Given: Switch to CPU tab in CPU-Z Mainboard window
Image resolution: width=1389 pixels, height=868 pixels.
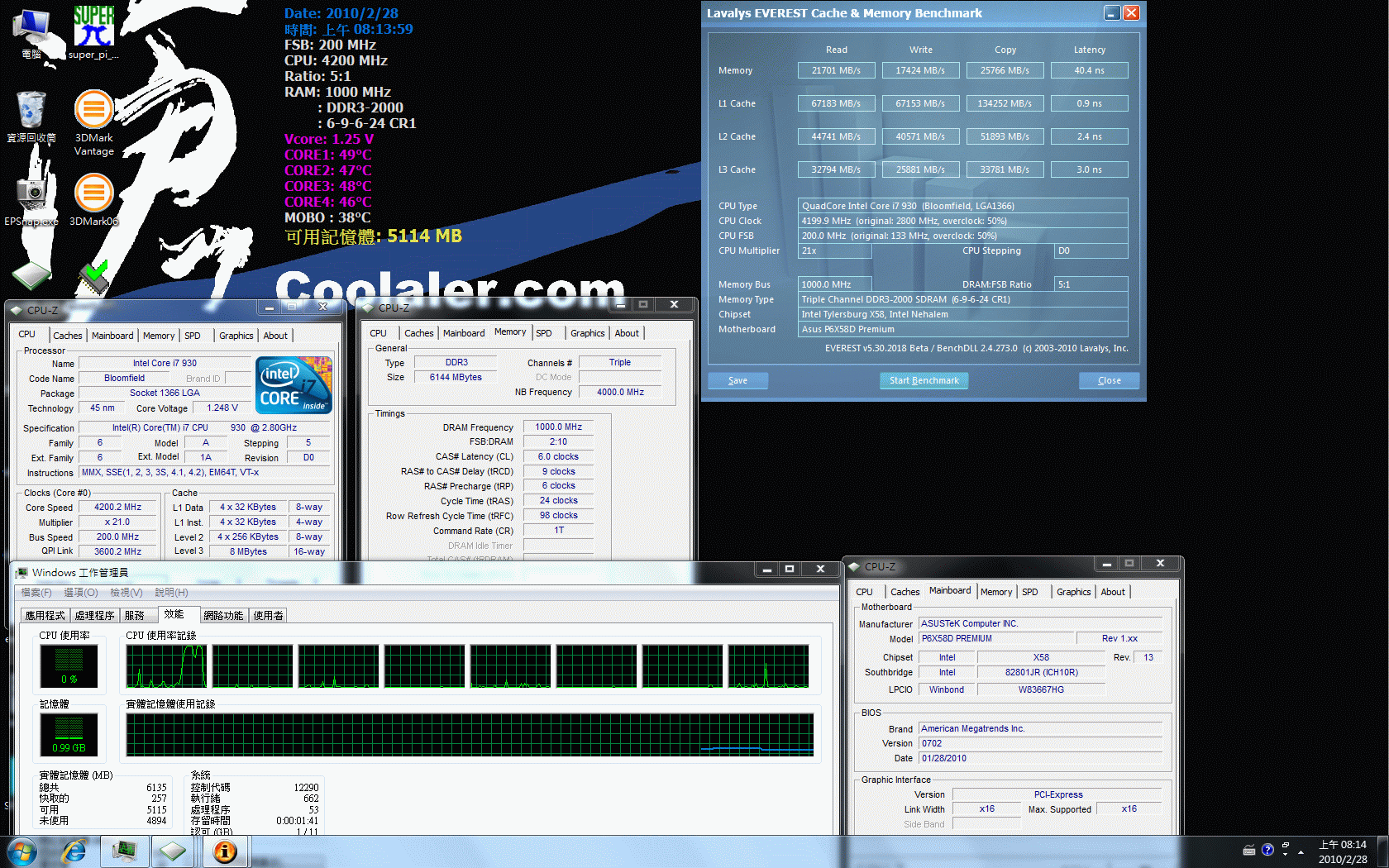Looking at the screenshot, I should pos(864,592).
